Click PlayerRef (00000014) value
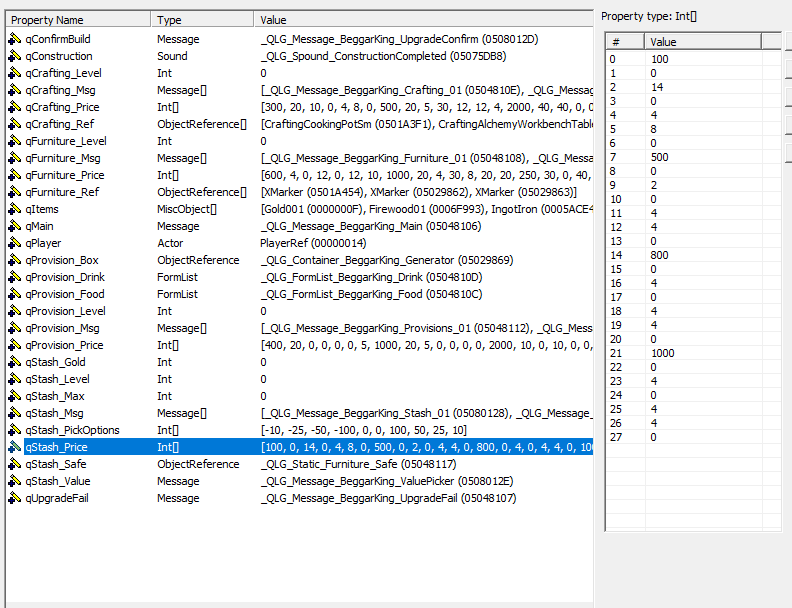Screen dimensions: 792x608 313,243
